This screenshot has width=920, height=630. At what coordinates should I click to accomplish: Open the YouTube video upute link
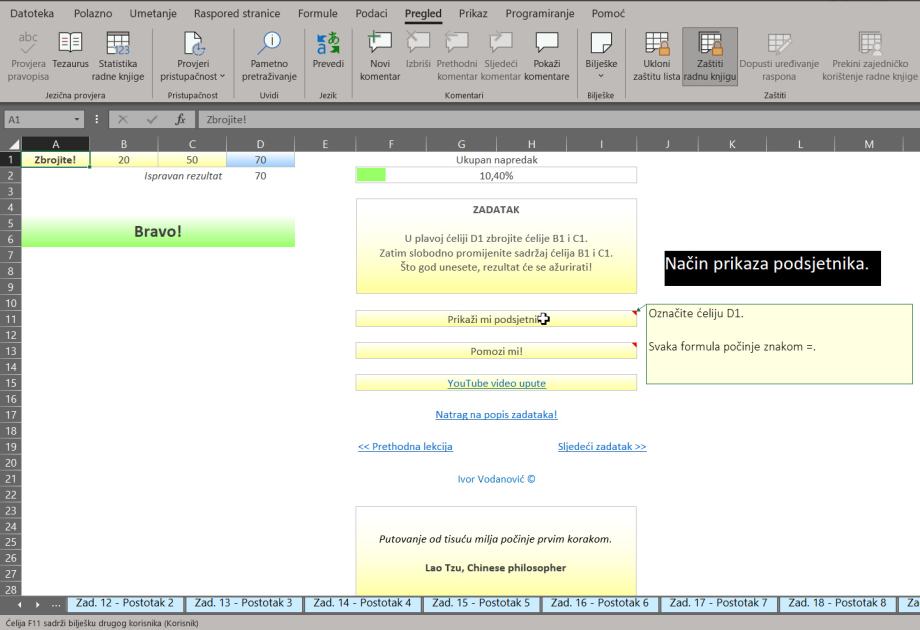coord(496,383)
